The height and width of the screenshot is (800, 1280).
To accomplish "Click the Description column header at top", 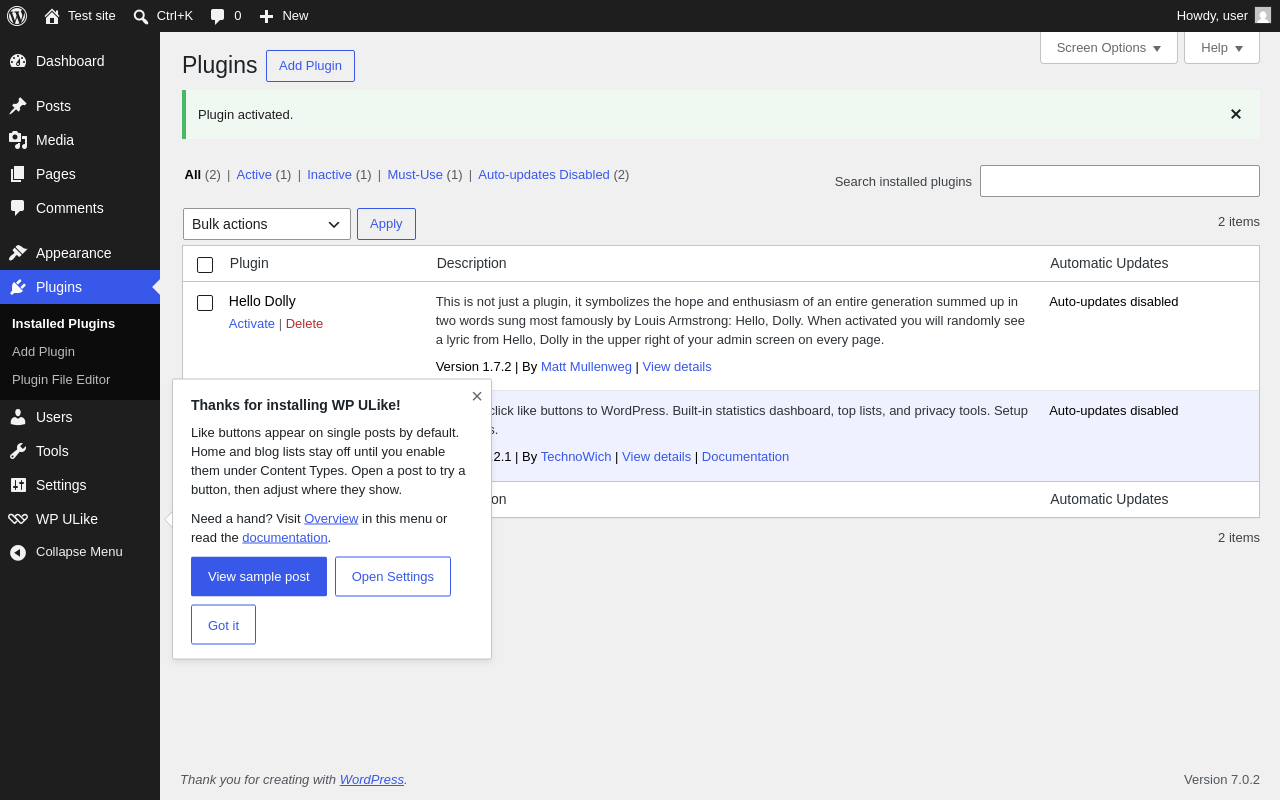I will click(472, 263).
